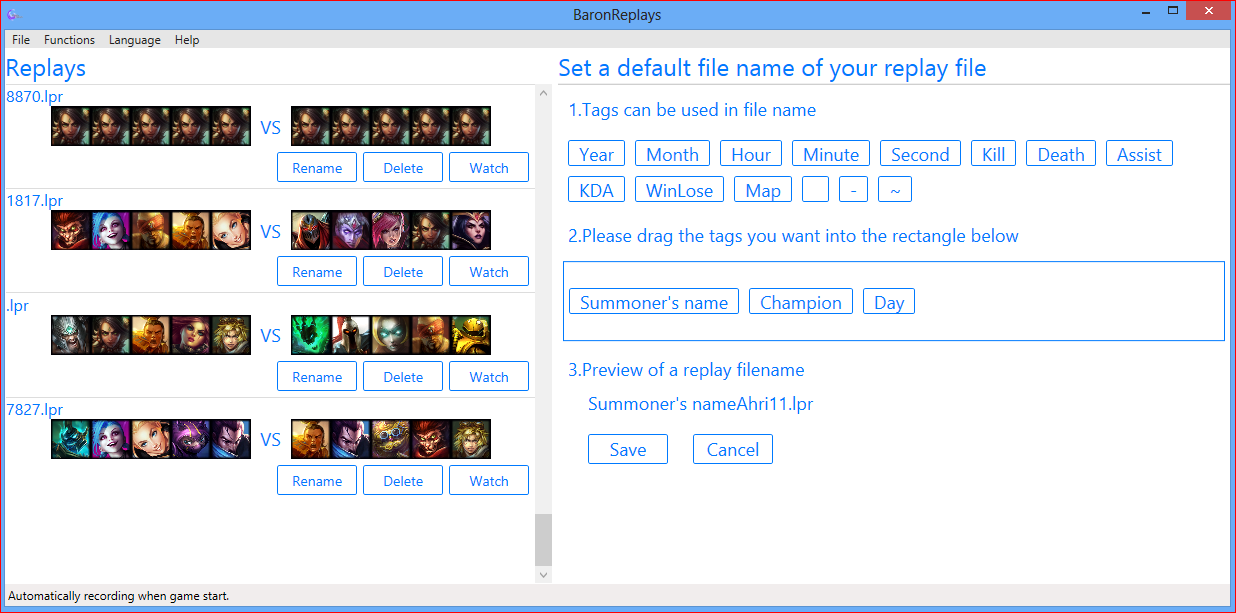
Task: Delete the 8870.lpr replay
Action: click(x=403, y=168)
